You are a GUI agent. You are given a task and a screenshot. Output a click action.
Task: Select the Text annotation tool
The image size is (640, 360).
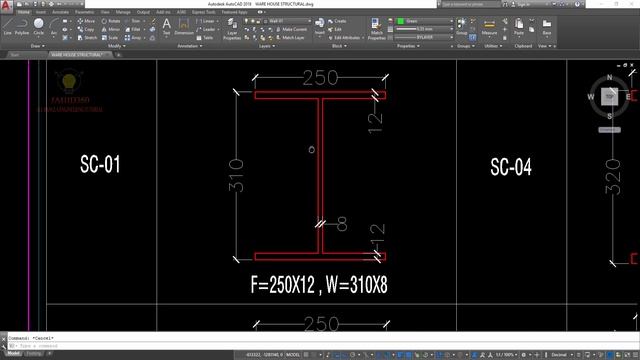[167, 27]
